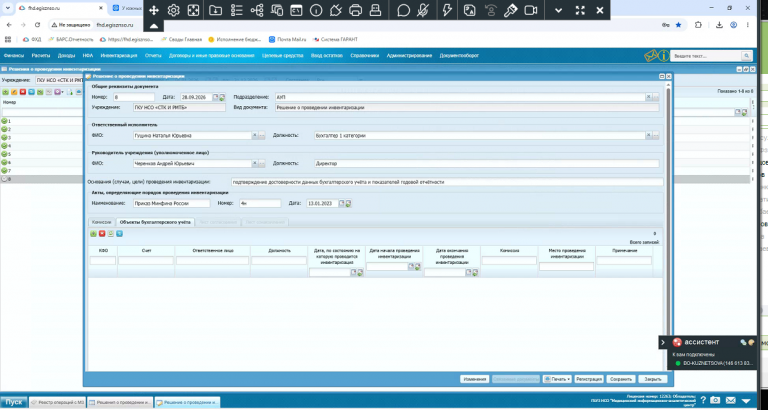Open lookup ellipsis beside Черенков Андрей Юрьевич

coord(262,164)
